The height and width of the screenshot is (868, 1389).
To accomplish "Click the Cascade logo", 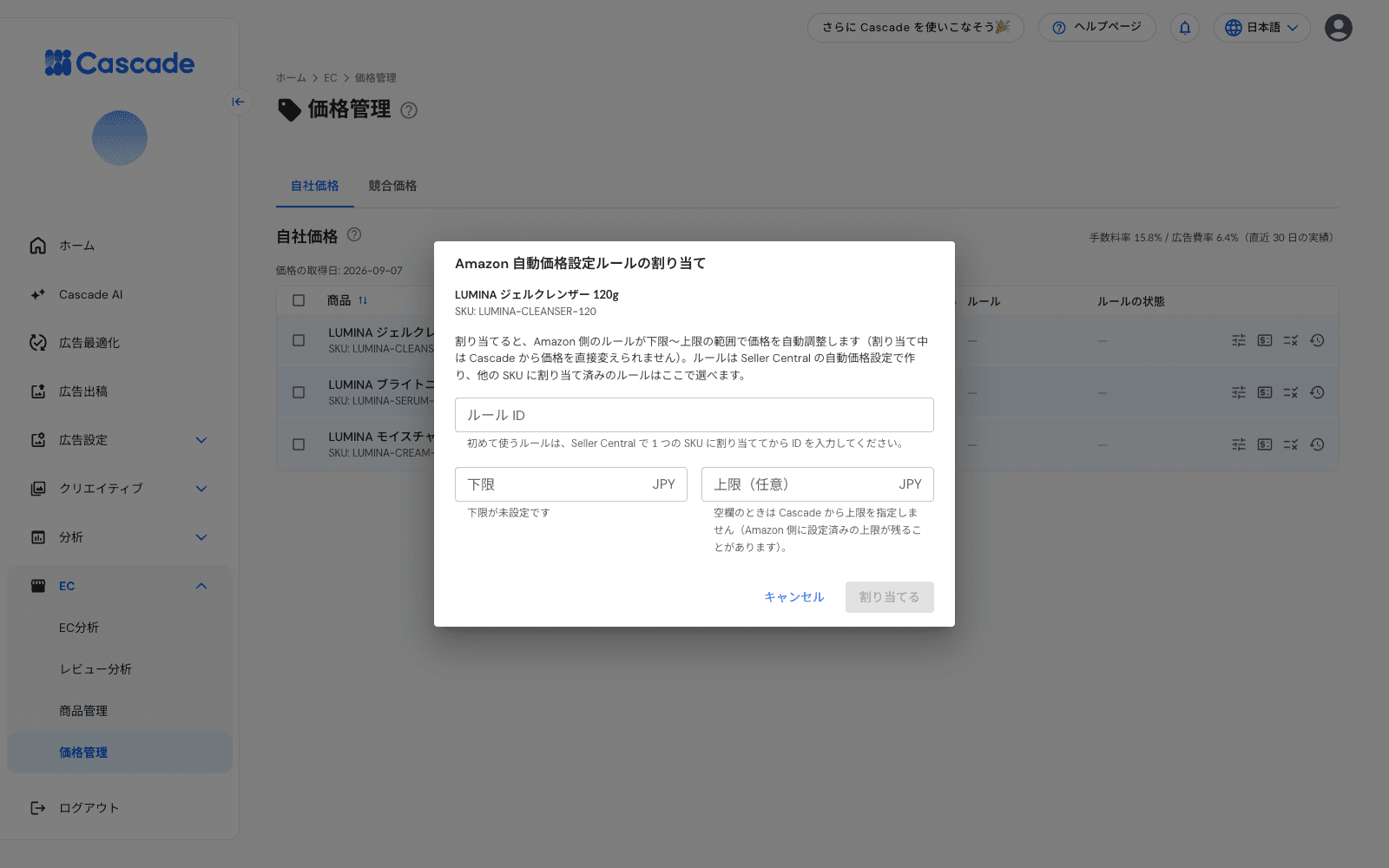I will [120, 62].
